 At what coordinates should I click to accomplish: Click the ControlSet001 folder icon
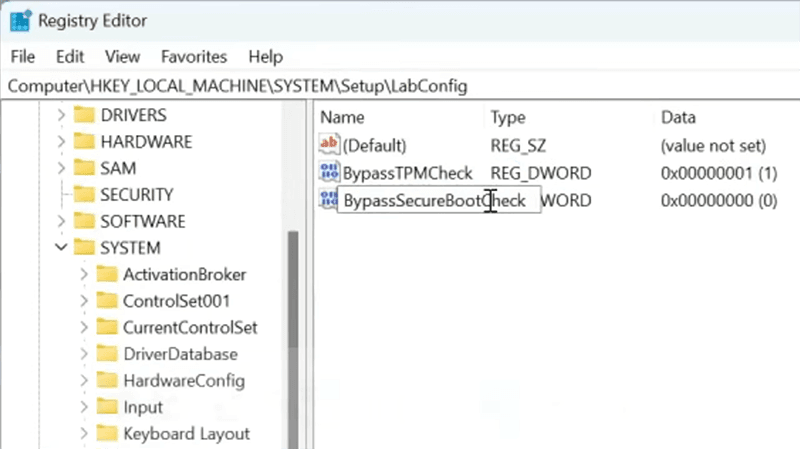coord(107,301)
